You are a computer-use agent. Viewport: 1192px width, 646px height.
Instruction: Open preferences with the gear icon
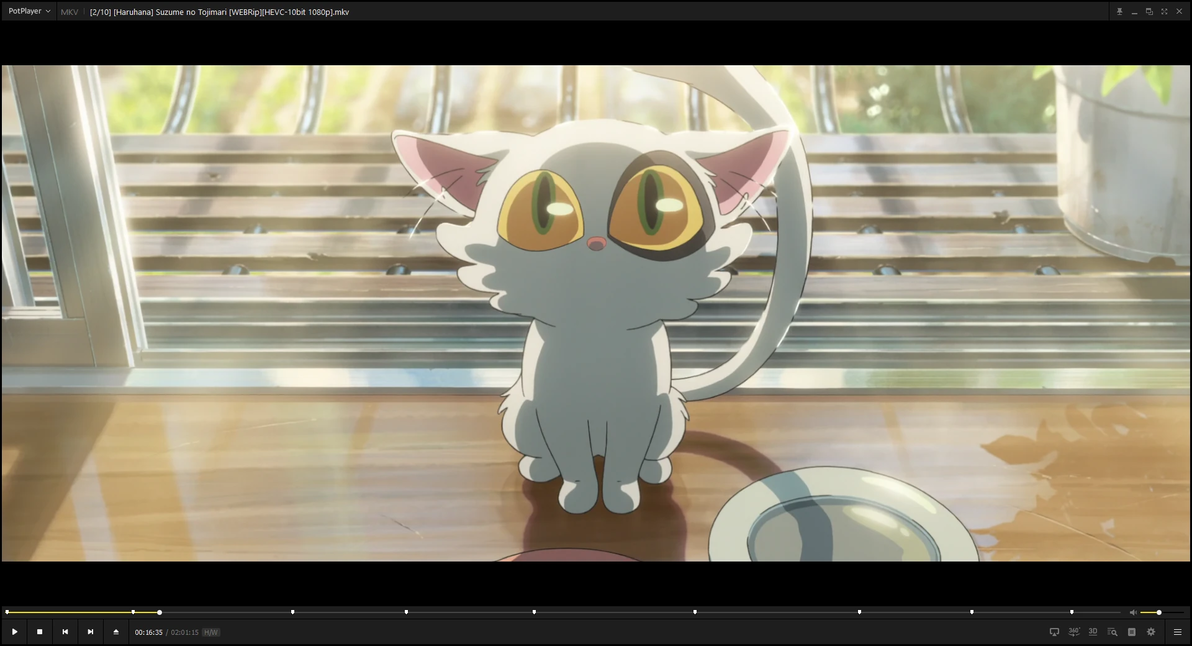[x=1151, y=632]
